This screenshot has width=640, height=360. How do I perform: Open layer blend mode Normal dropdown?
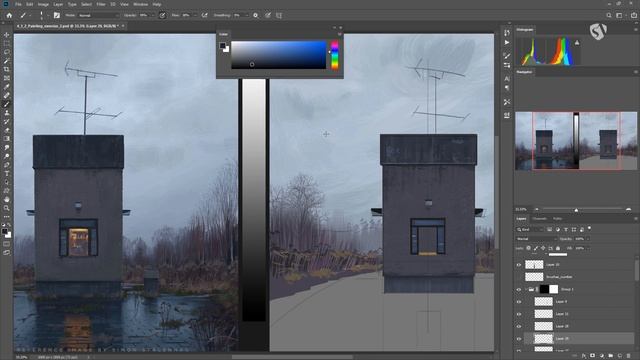point(536,239)
